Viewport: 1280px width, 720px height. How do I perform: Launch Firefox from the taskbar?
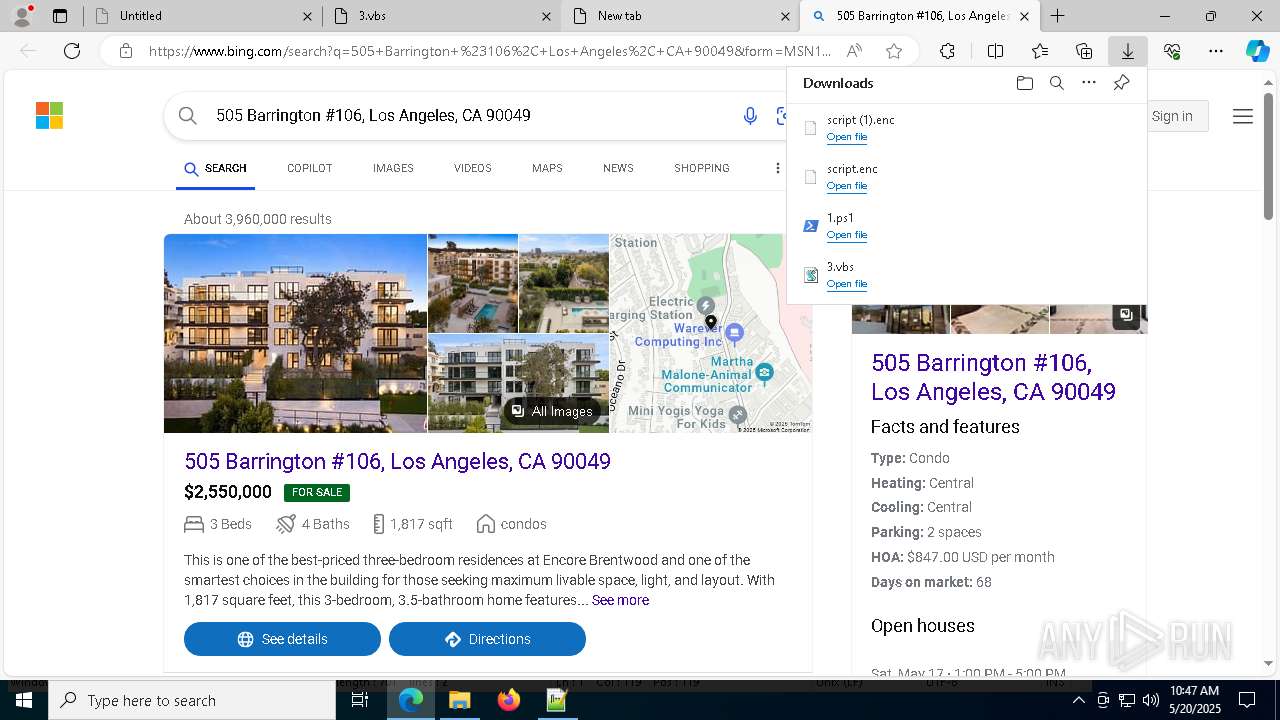(x=509, y=700)
